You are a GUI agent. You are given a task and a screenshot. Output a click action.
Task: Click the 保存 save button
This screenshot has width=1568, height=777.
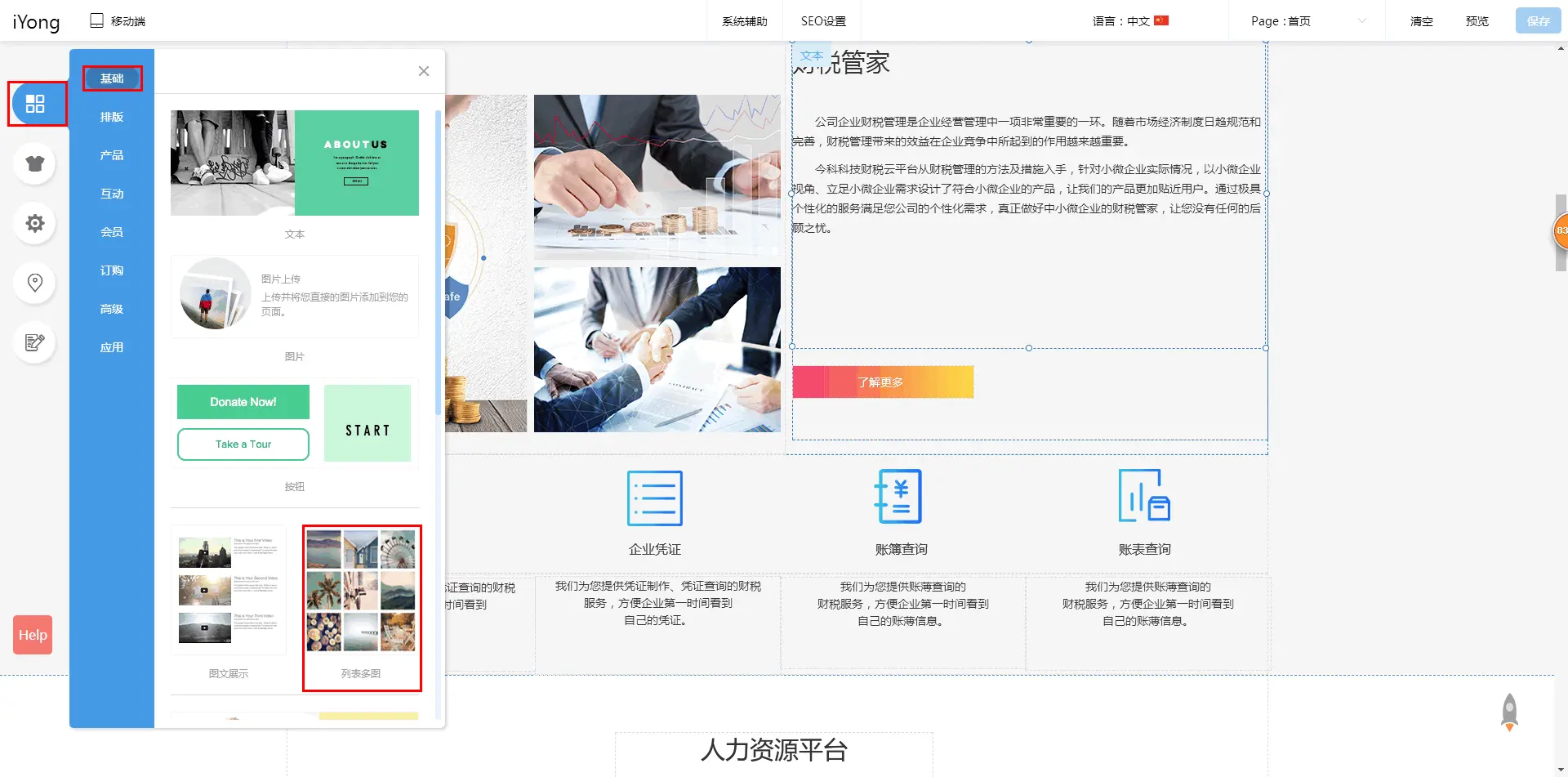click(1538, 21)
